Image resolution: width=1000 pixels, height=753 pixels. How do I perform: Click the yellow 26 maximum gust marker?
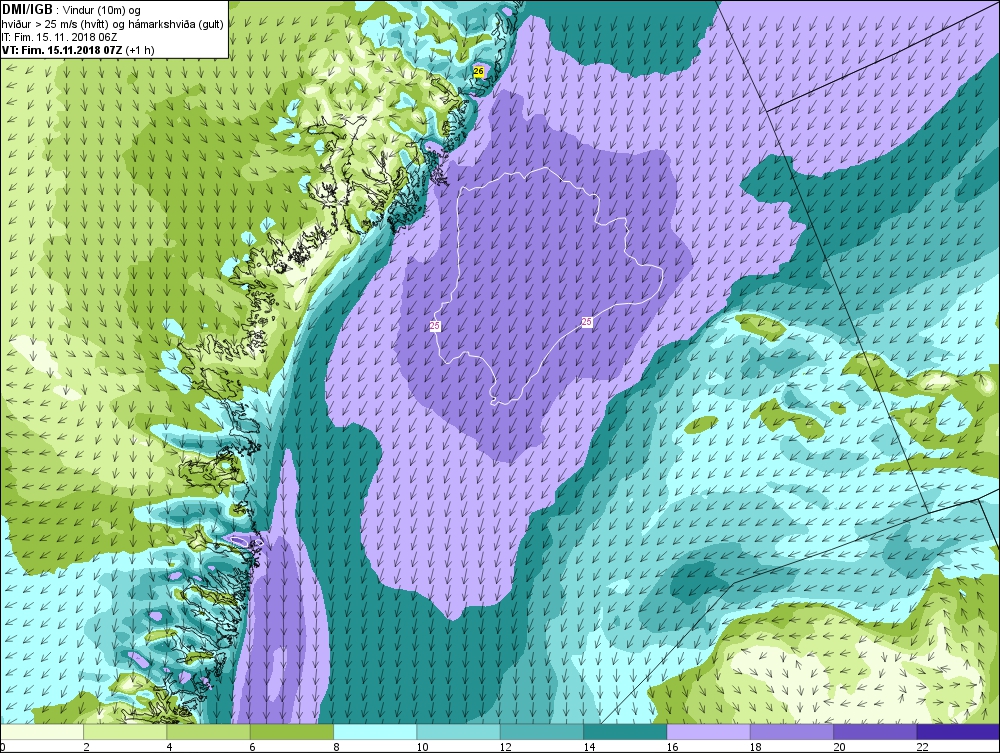click(x=478, y=71)
